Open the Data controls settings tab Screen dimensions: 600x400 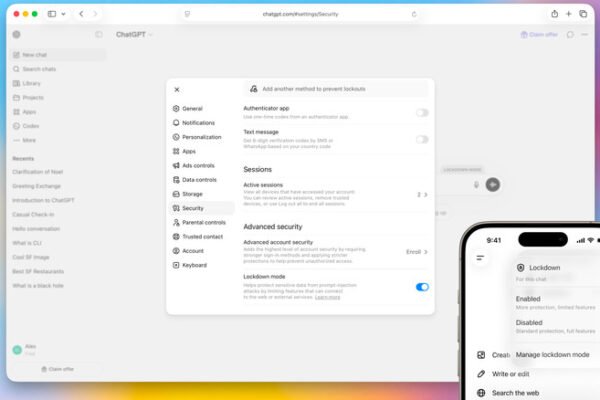194,180
